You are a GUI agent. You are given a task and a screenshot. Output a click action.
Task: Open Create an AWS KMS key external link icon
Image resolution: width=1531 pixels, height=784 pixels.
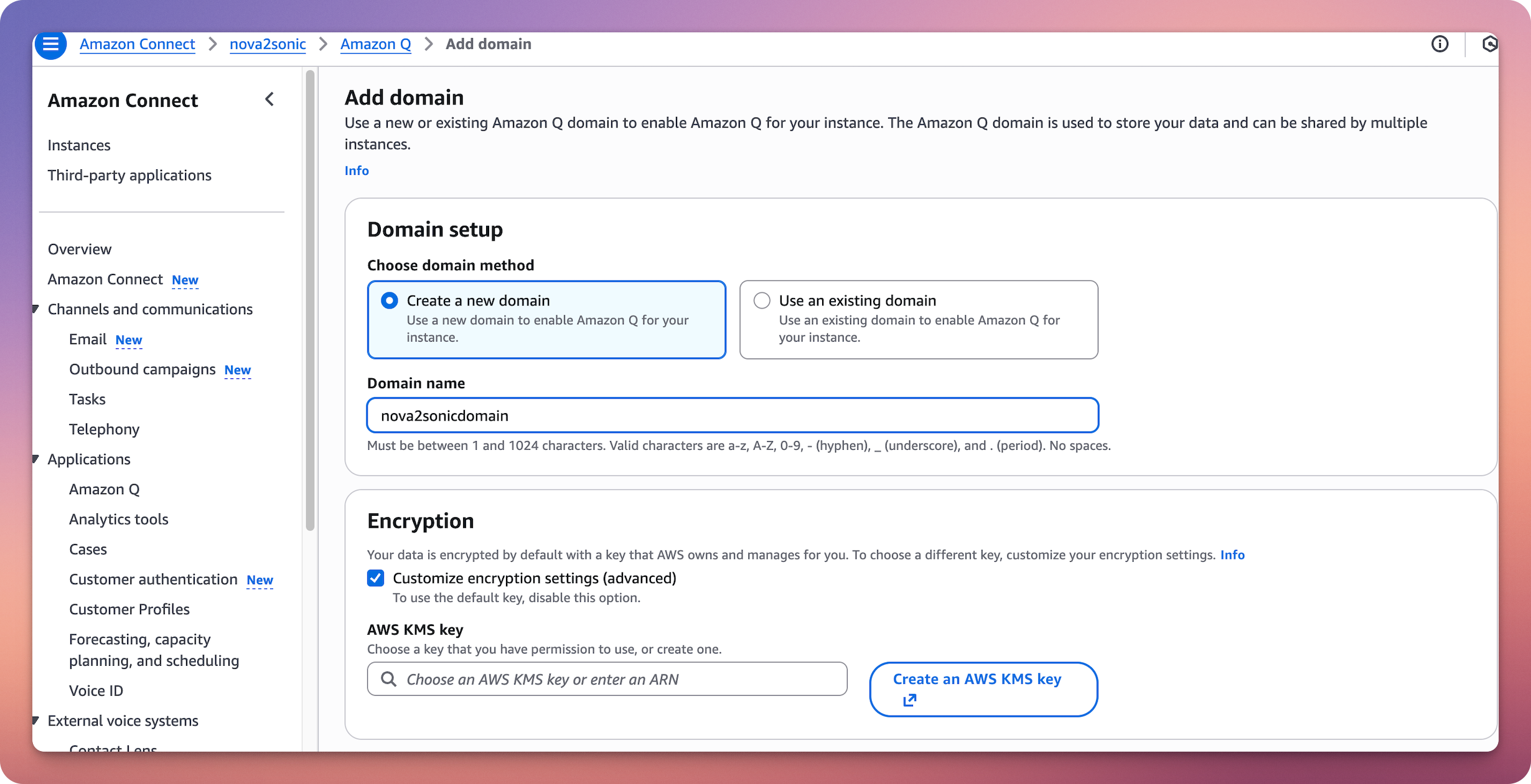(909, 699)
